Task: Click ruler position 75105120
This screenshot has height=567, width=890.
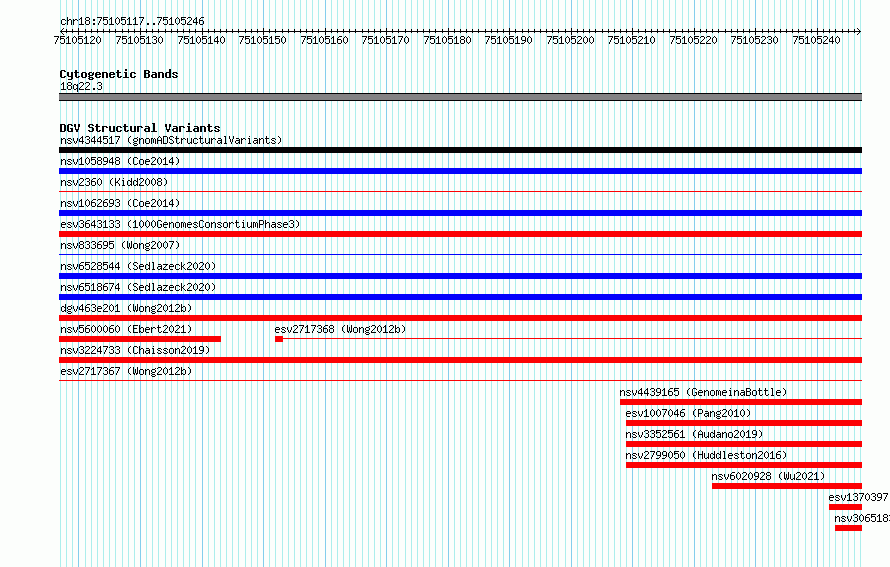Action: (78, 40)
